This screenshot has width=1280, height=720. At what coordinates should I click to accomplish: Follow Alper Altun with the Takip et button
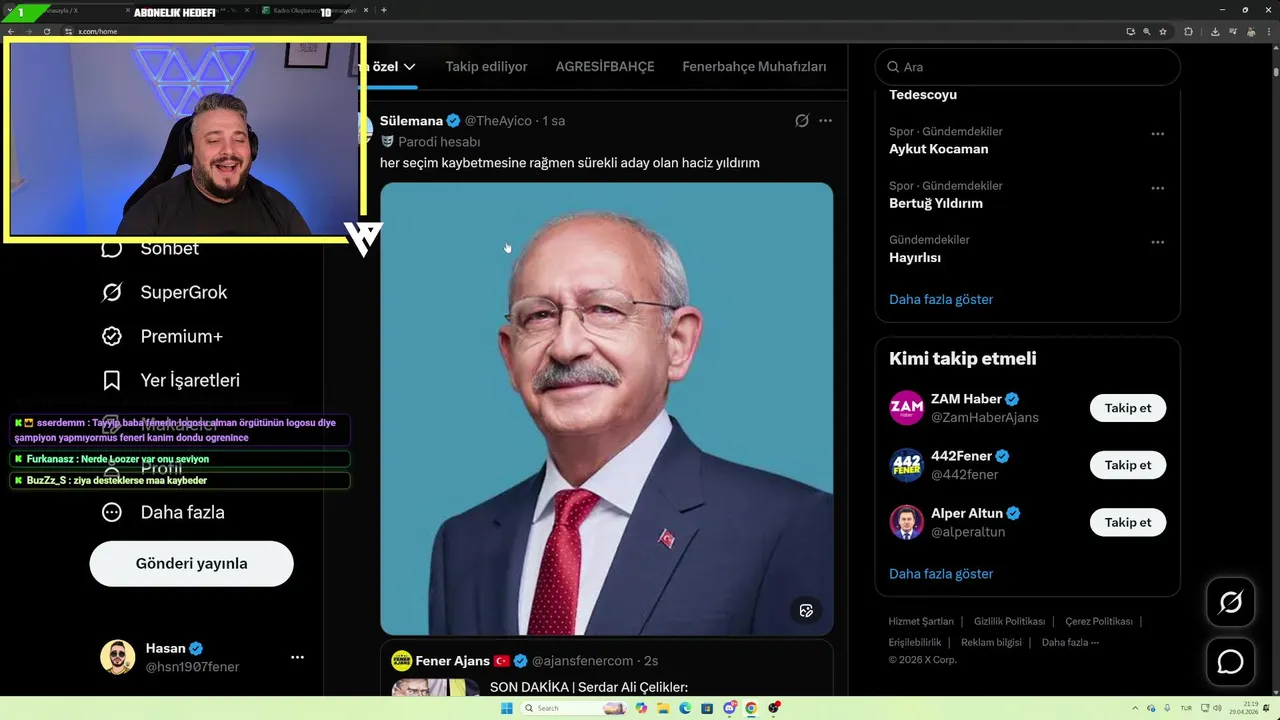[1128, 522]
